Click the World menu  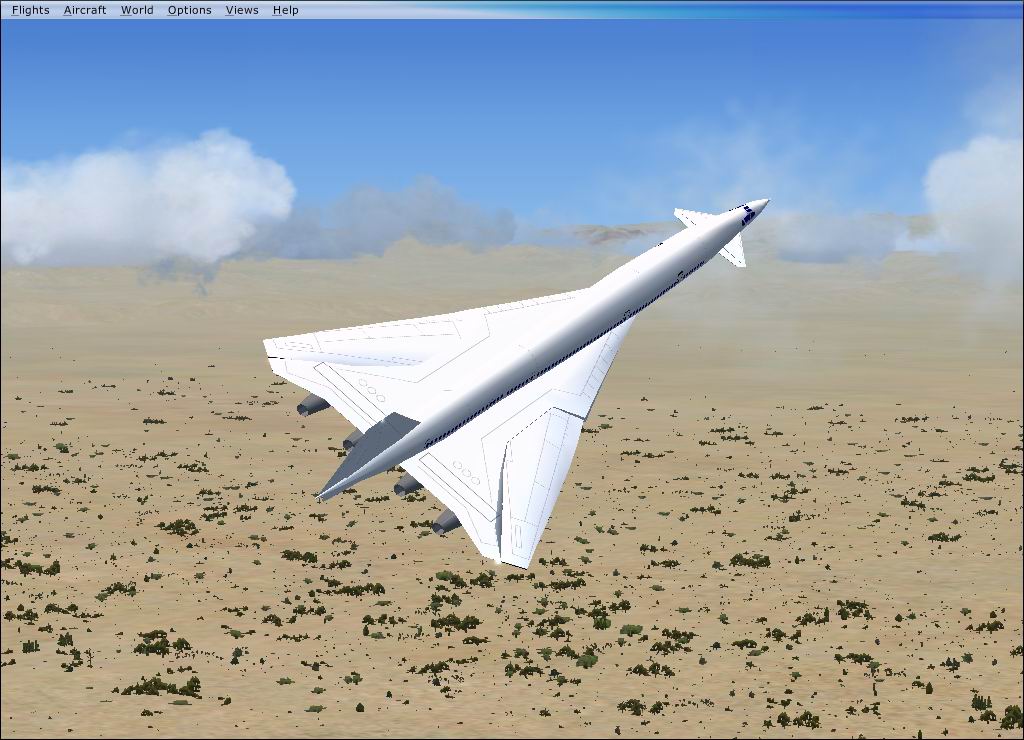pos(137,10)
